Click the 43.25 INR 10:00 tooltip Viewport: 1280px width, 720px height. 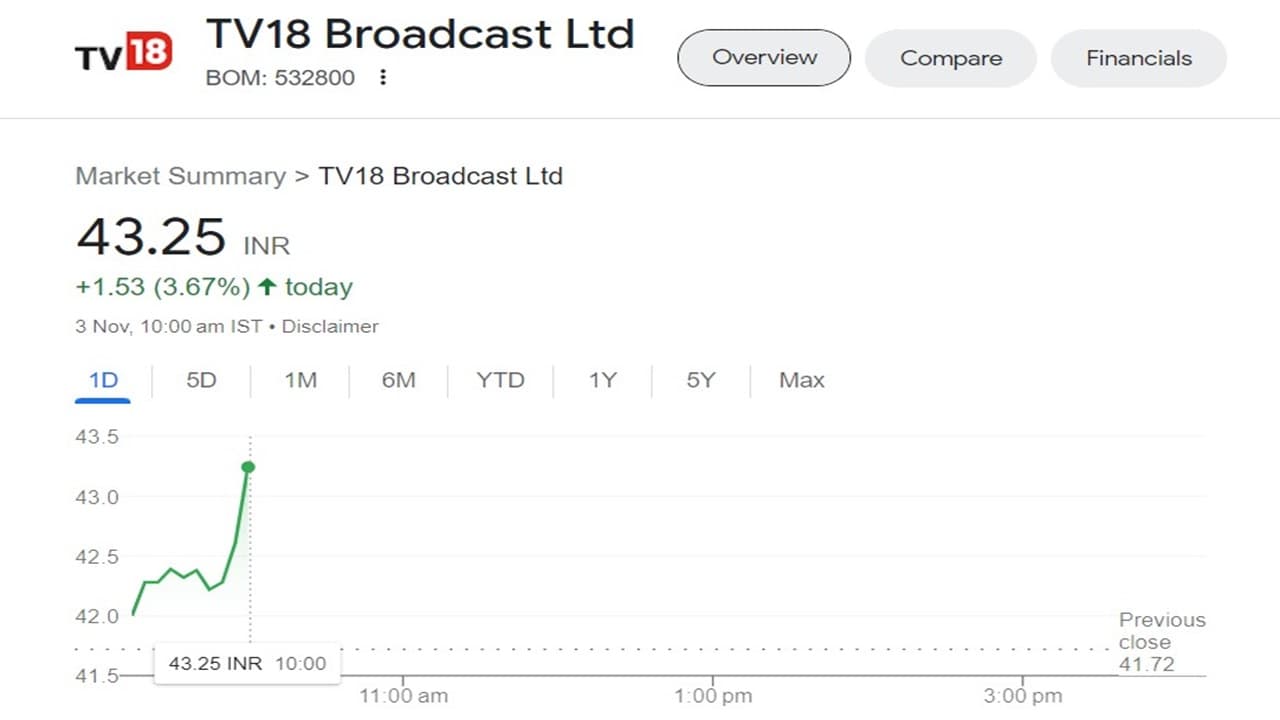coord(247,663)
